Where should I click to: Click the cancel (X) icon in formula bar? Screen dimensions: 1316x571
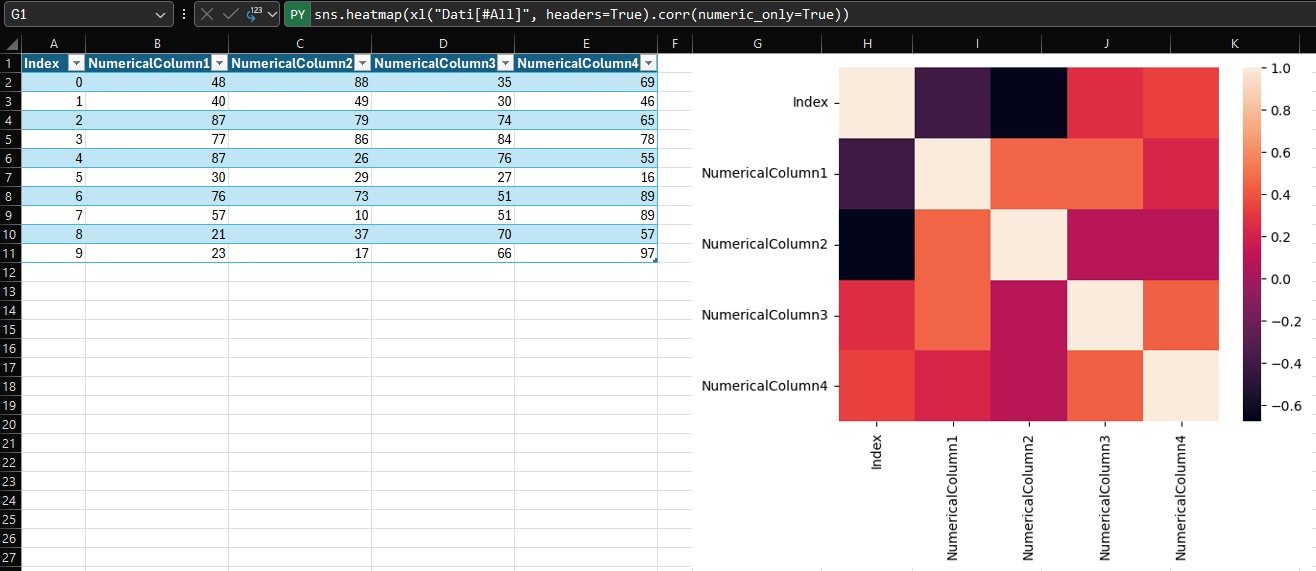click(x=207, y=15)
